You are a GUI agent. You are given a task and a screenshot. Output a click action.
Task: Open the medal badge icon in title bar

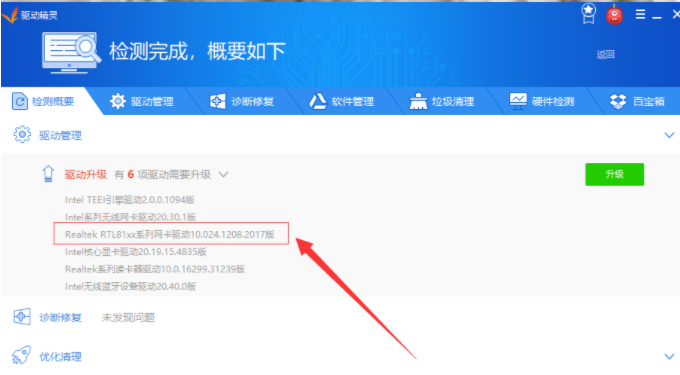pyautogui.click(x=588, y=14)
